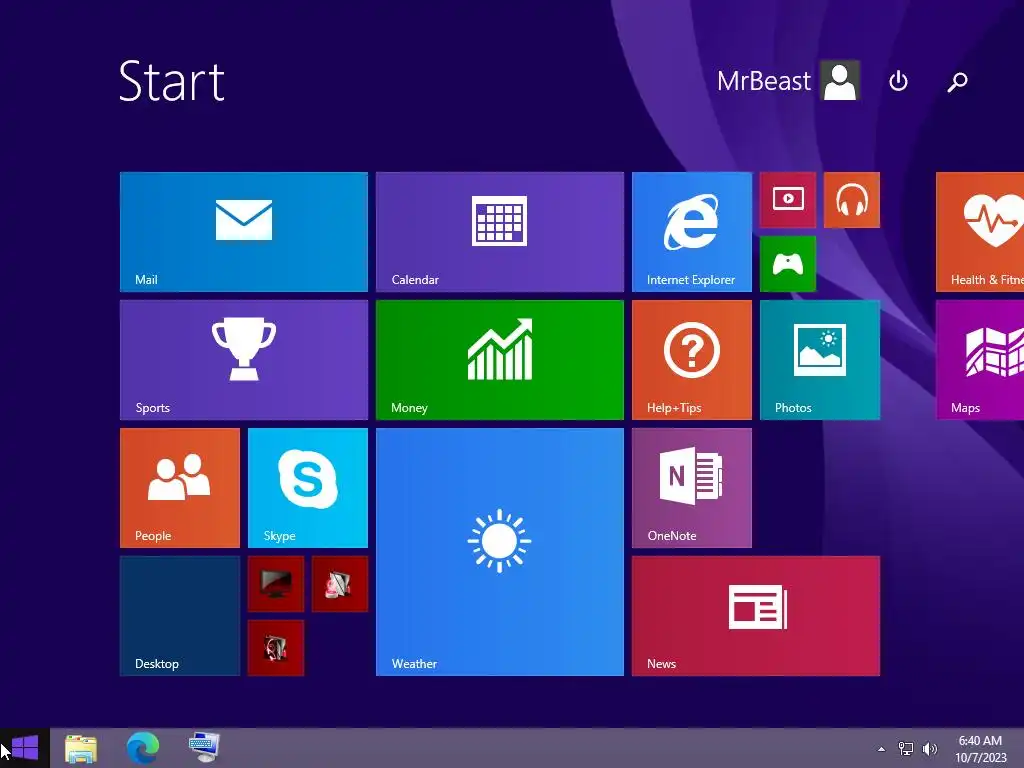The image size is (1024, 768).
Task: Open the Mail tile
Action: point(244,232)
